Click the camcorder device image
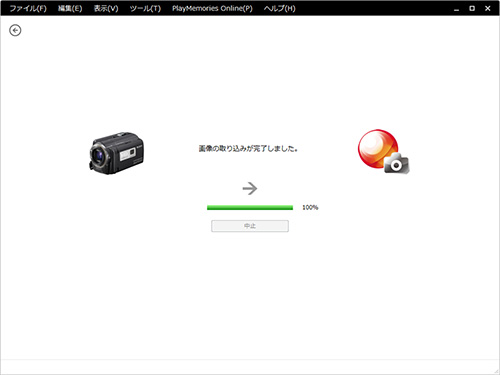 tap(116, 153)
